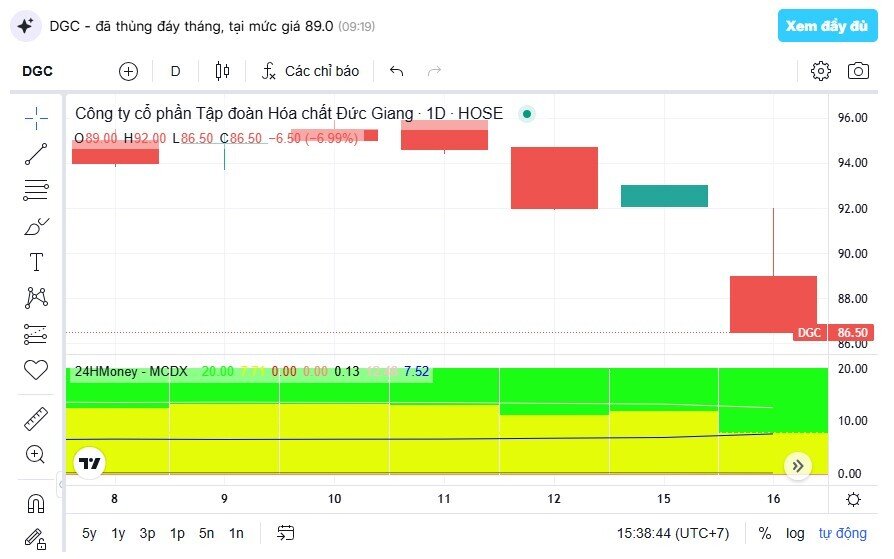Viewport: 894px width, 559px height.
Task: Select the crosshair cursor tool
Action: 36,118
